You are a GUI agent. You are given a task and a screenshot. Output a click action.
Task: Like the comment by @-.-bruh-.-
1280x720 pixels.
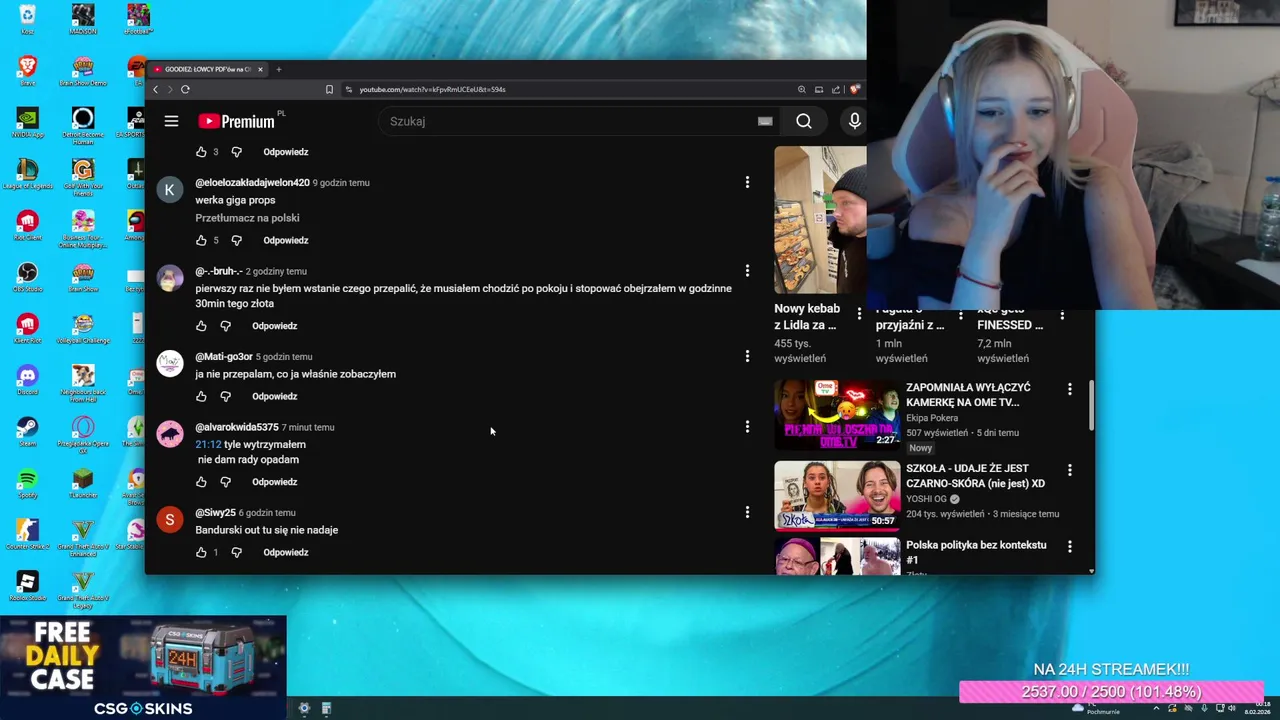[x=201, y=326]
